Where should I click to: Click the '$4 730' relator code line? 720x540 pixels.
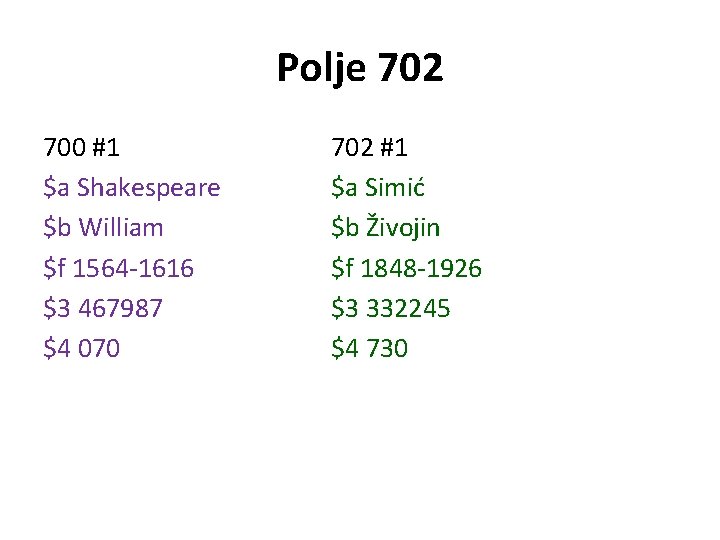[370, 348]
